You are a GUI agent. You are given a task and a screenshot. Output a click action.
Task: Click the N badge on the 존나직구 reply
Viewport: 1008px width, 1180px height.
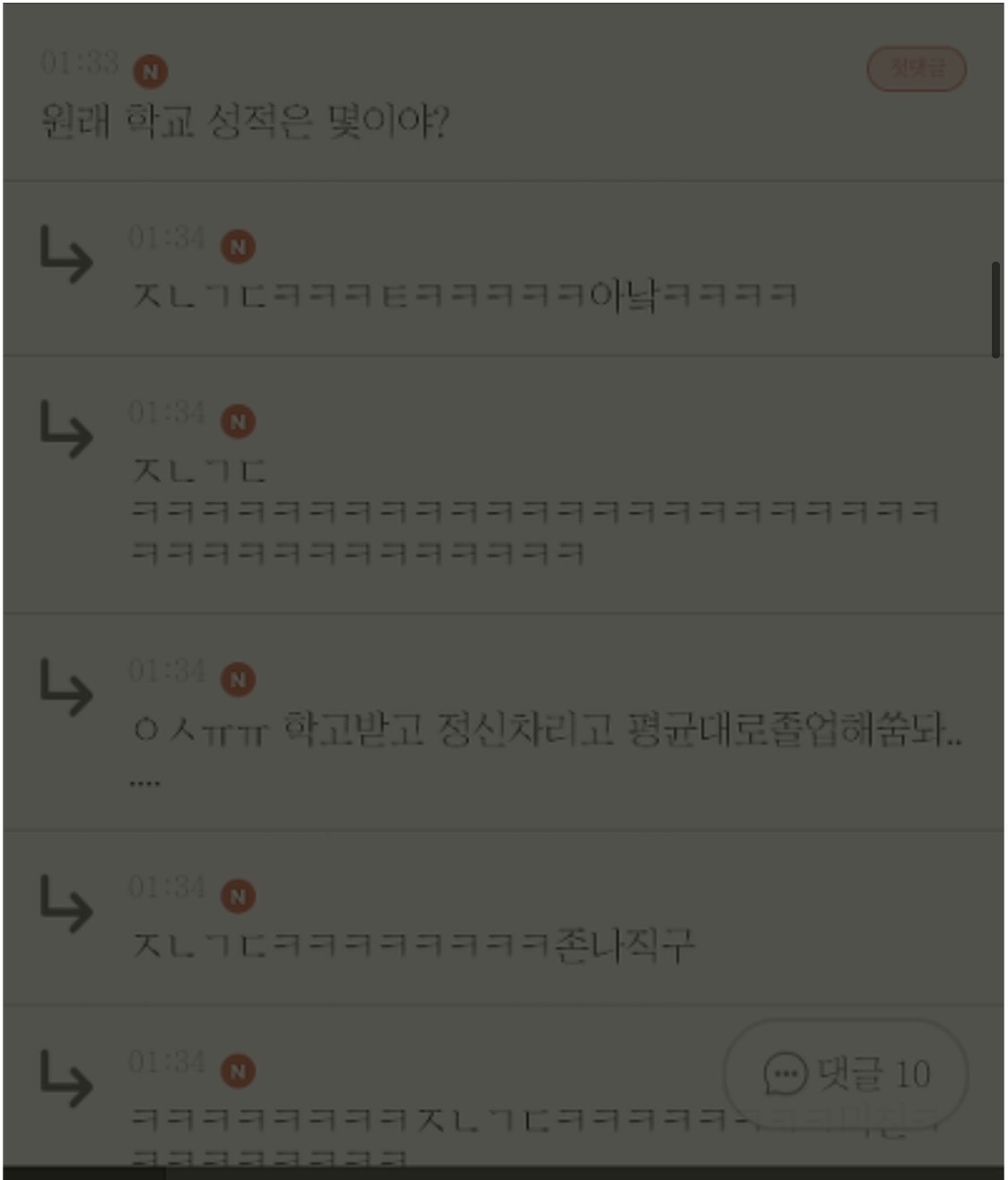238,896
